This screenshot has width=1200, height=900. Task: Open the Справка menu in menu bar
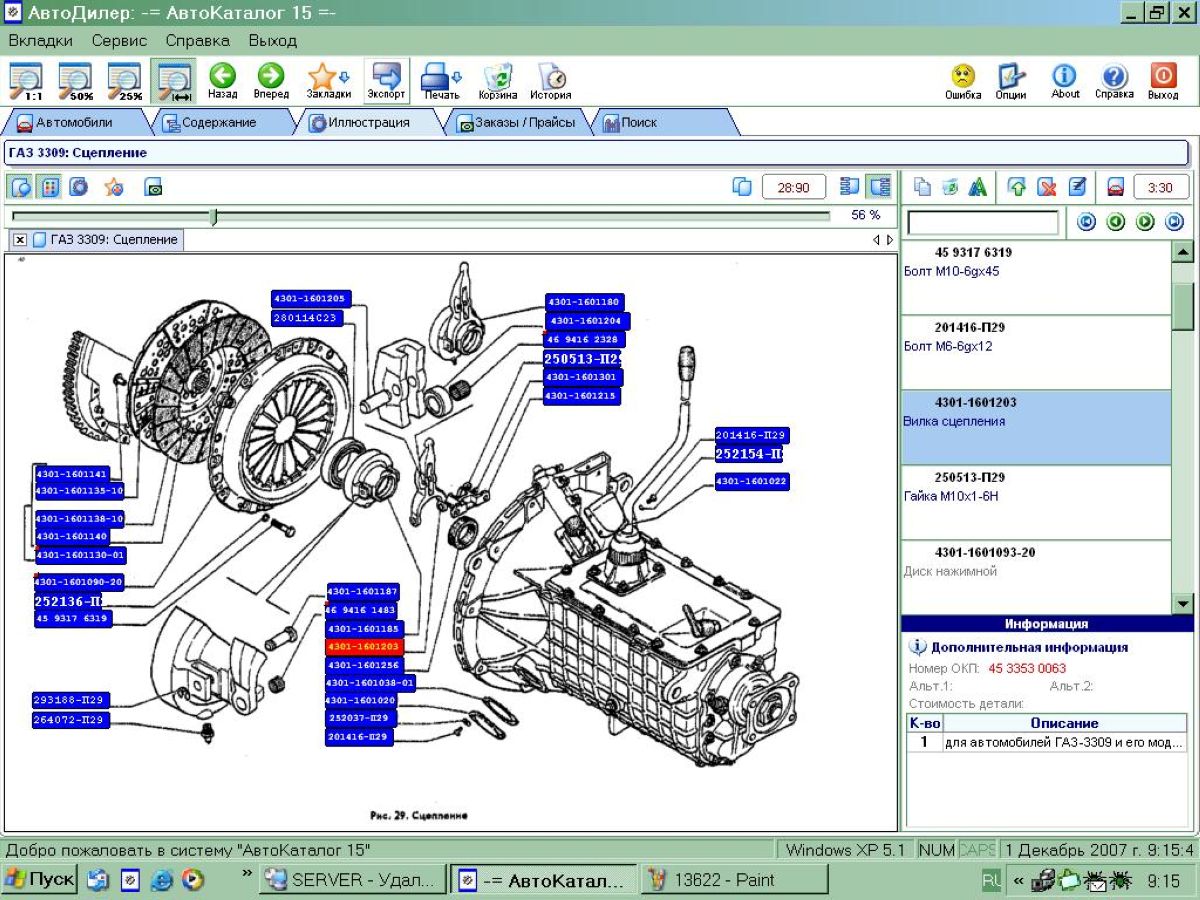tap(197, 41)
